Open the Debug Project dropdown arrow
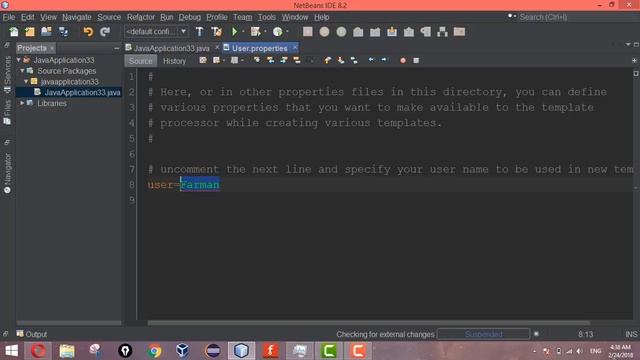 point(265,32)
